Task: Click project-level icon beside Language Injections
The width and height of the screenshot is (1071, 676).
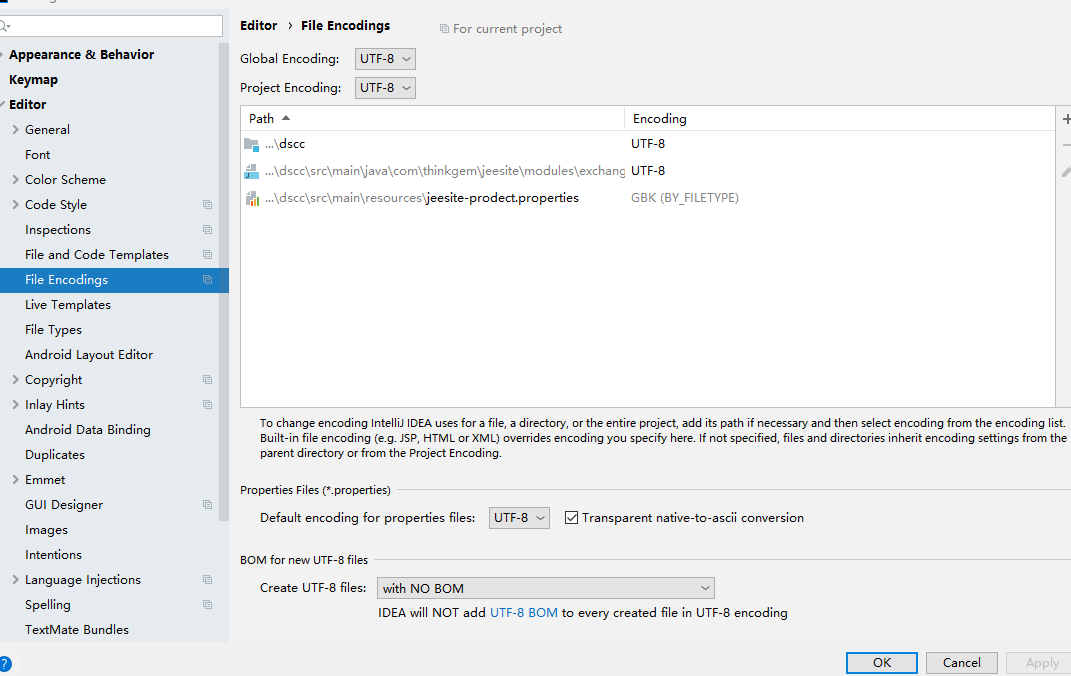Action: tap(208, 580)
